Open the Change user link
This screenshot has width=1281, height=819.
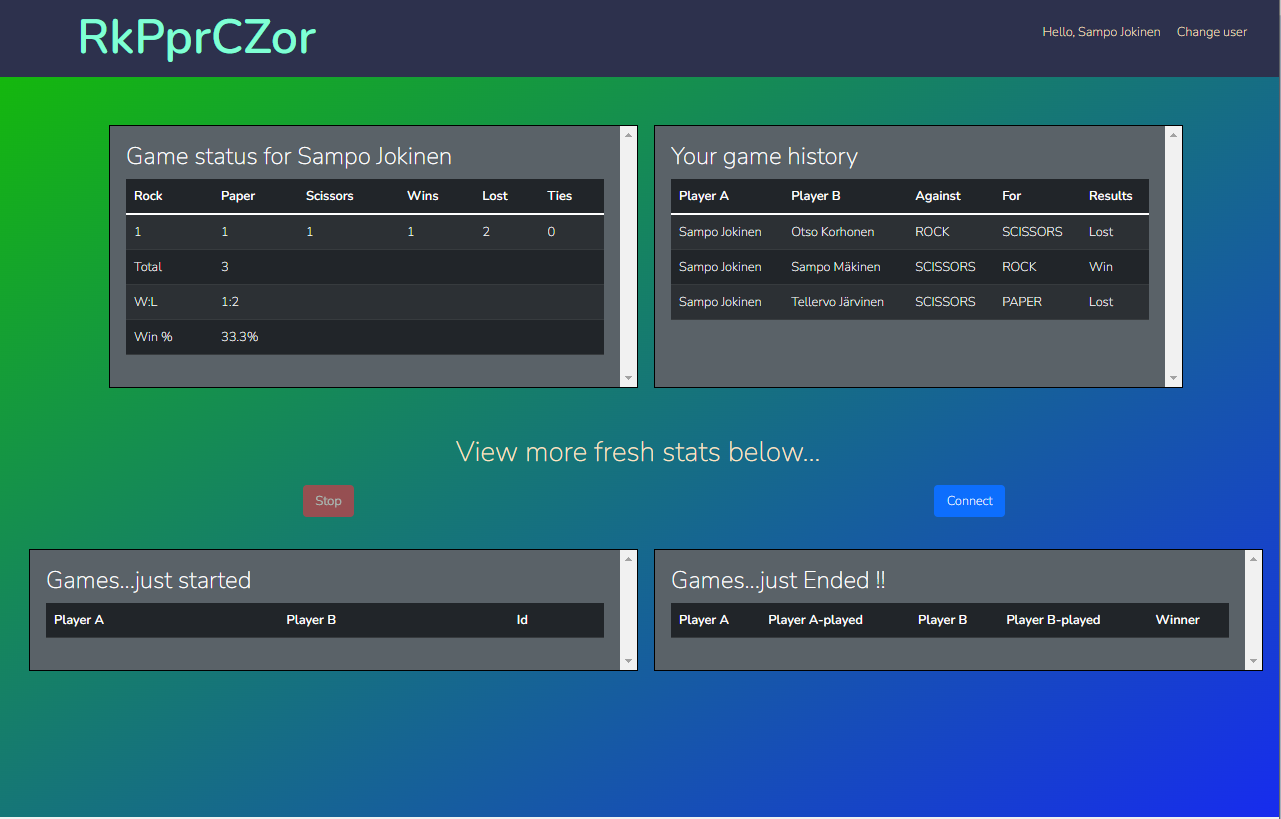(x=1211, y=32)
